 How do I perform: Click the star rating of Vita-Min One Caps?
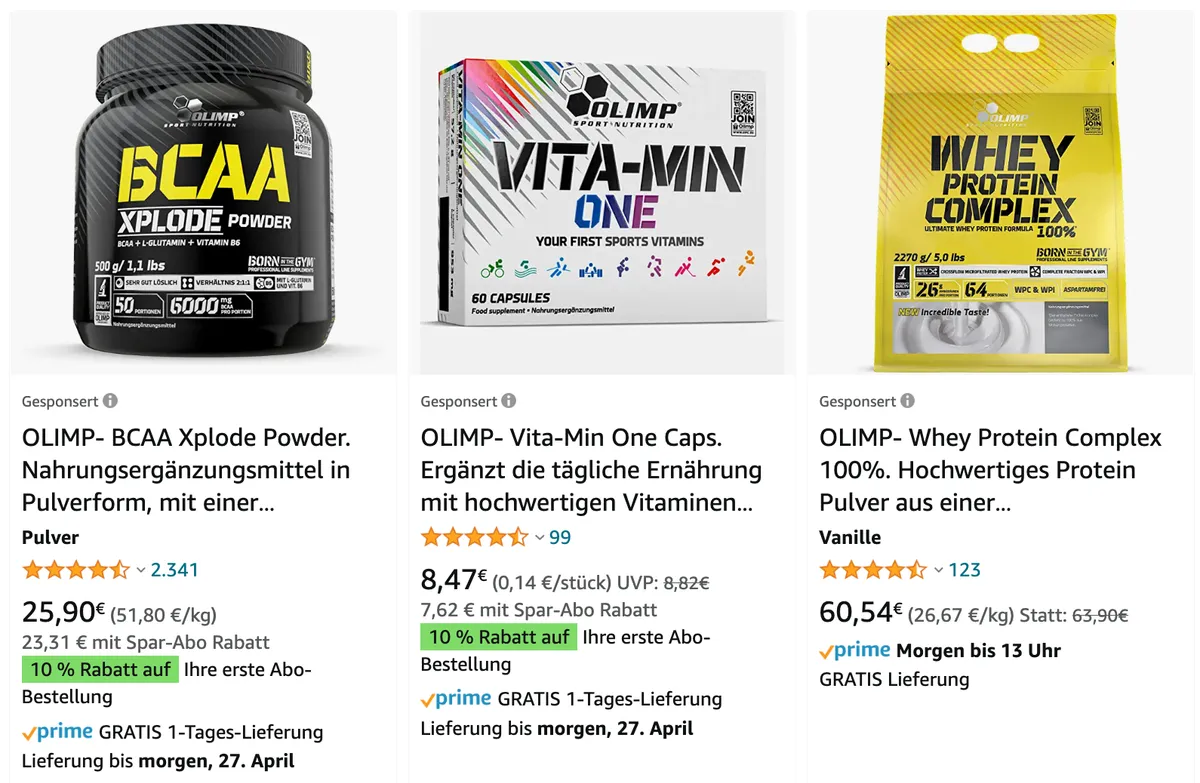coord(475,537)
